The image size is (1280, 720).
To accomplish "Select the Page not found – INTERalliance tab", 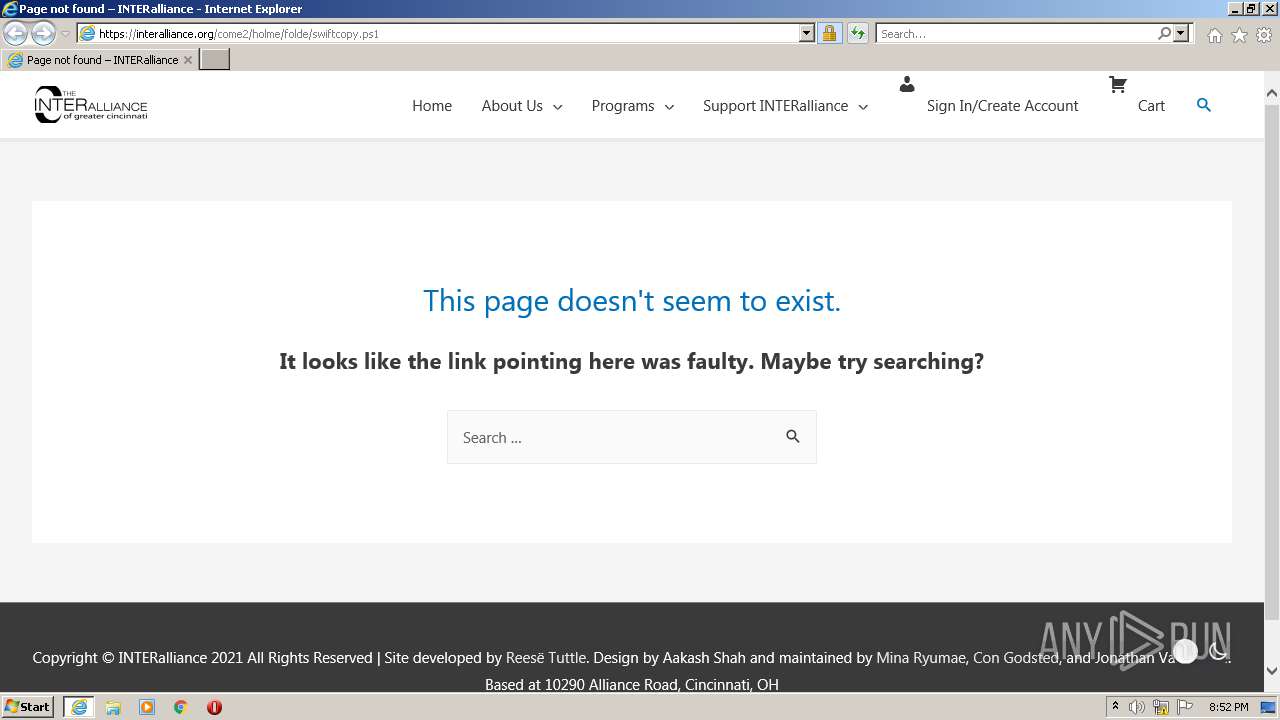I will (99, 60).
